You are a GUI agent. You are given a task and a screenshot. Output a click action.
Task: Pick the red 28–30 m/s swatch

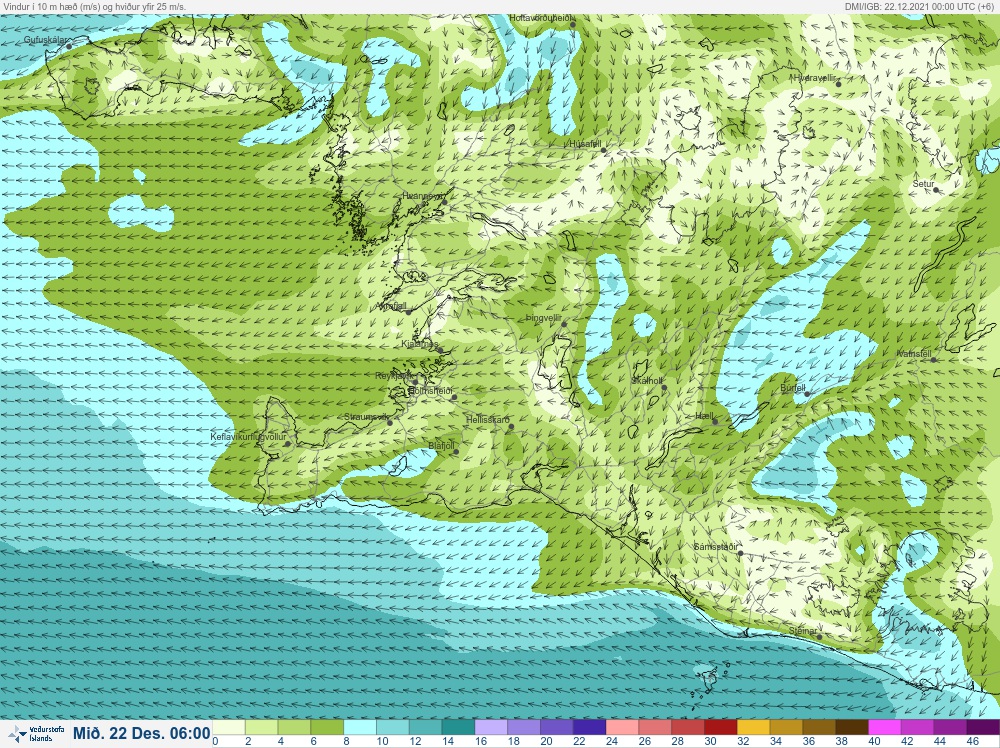(688, 728)
